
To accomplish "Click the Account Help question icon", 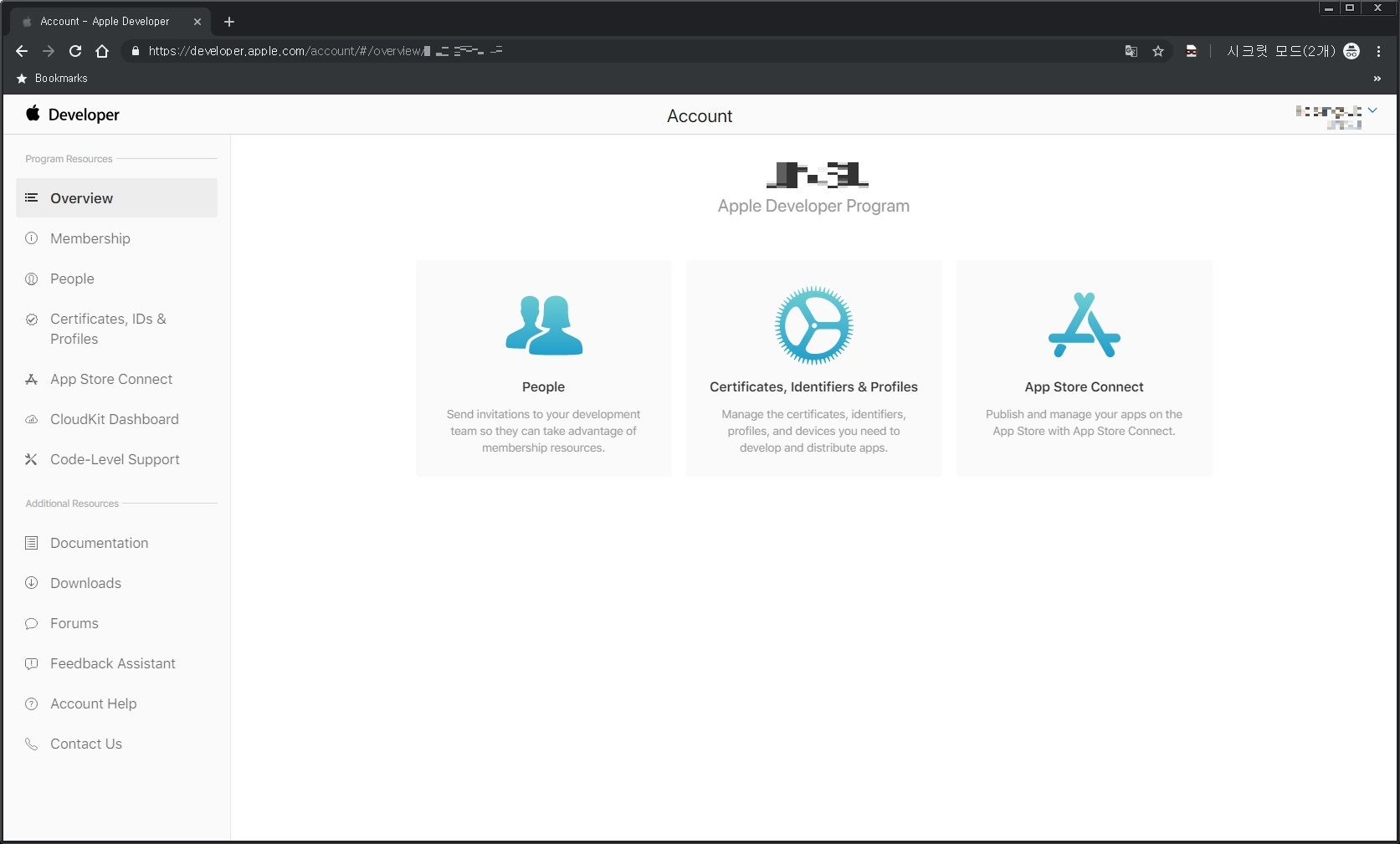I will (32, 703).
